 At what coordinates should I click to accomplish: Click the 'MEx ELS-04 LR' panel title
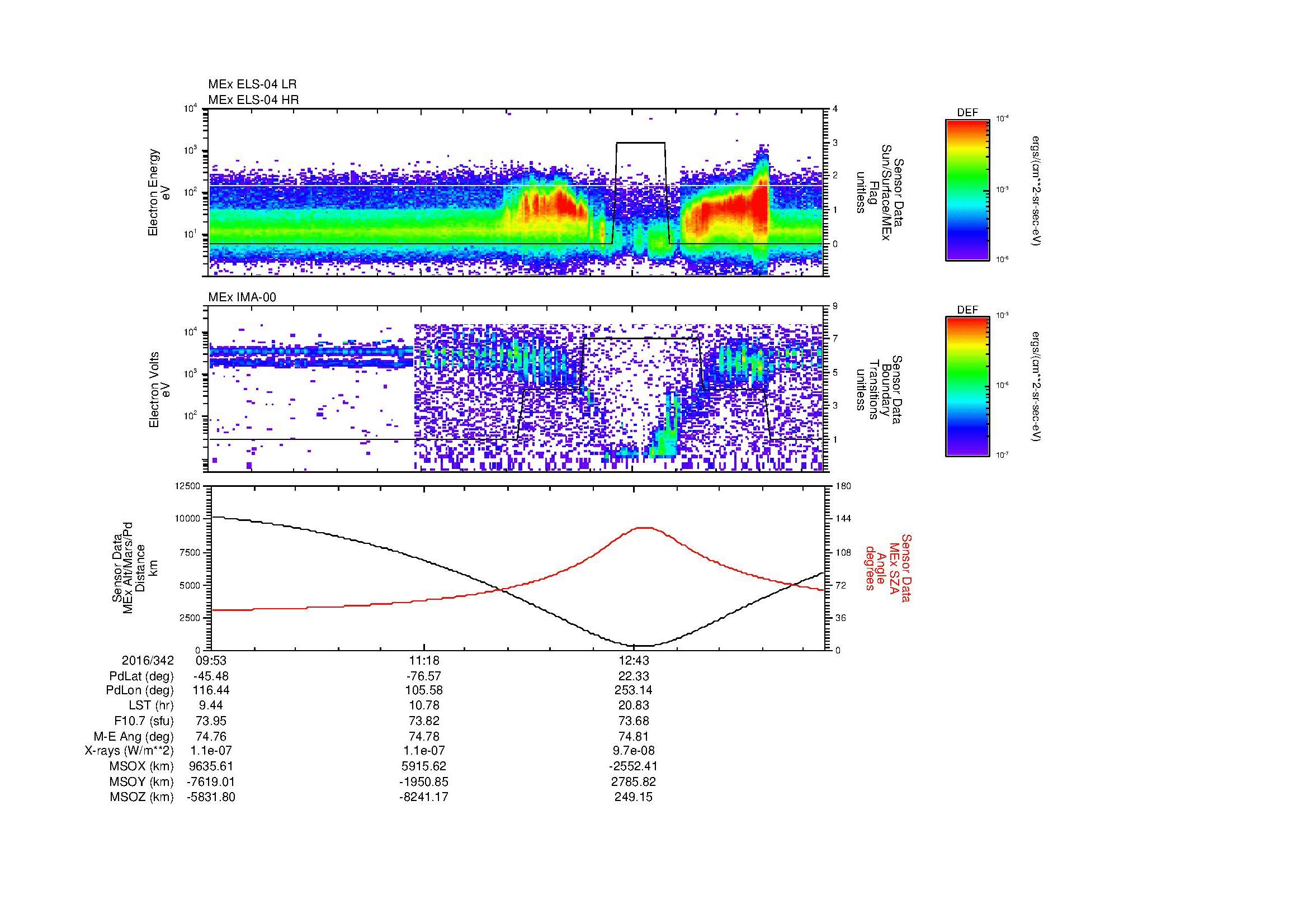point(252,84)
